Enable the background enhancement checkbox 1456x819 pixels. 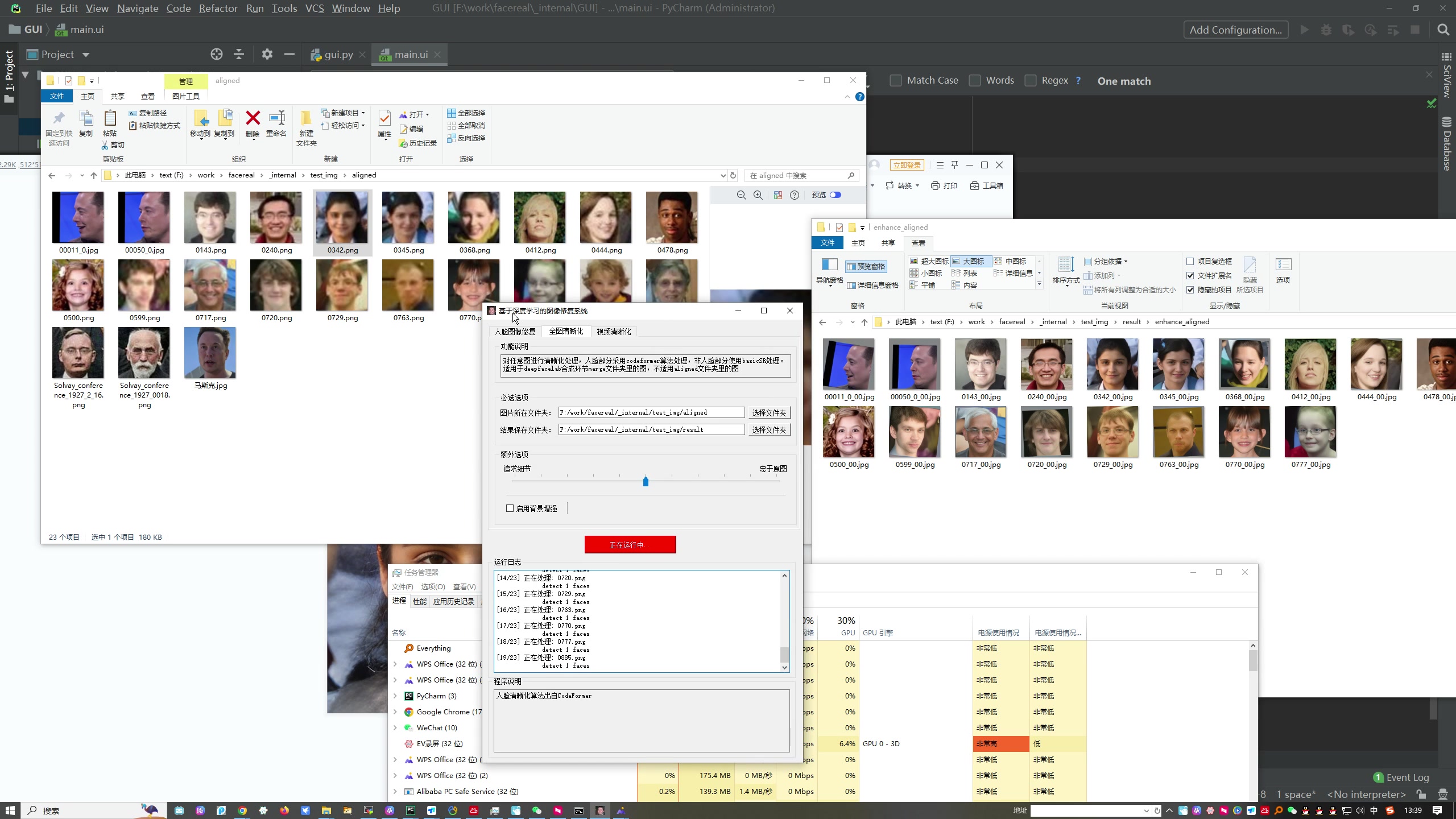click(x=510, y=508)
